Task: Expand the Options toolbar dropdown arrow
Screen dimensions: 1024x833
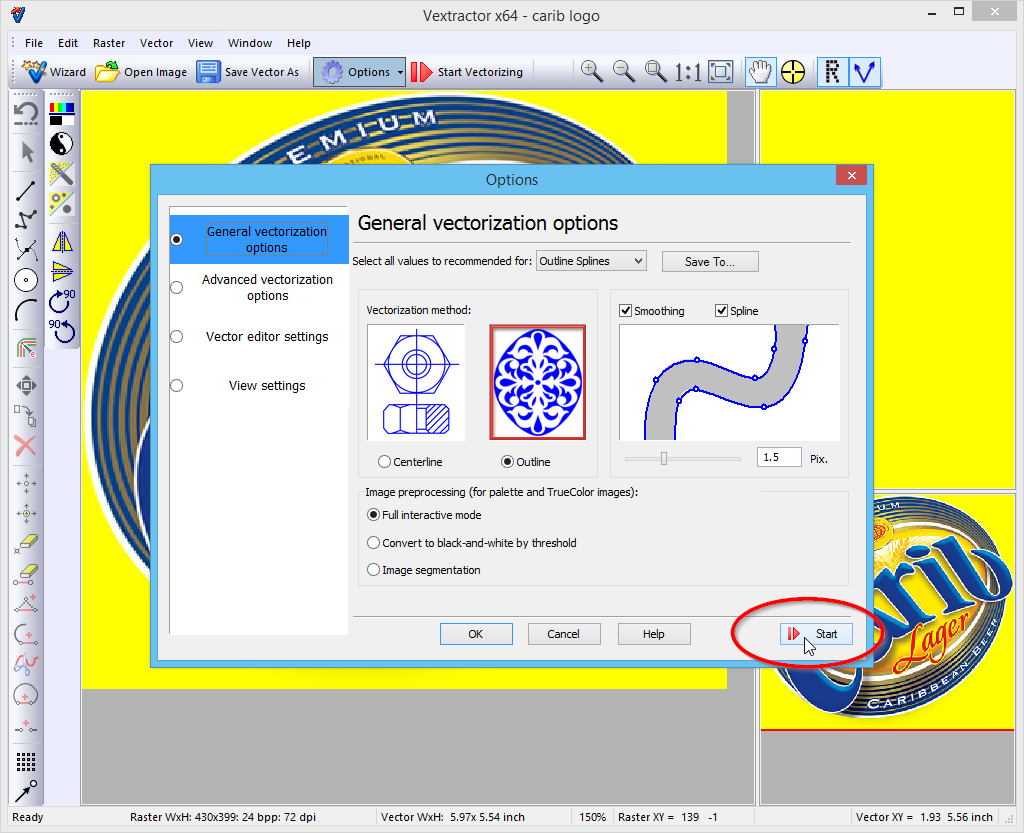Action: 400,72
